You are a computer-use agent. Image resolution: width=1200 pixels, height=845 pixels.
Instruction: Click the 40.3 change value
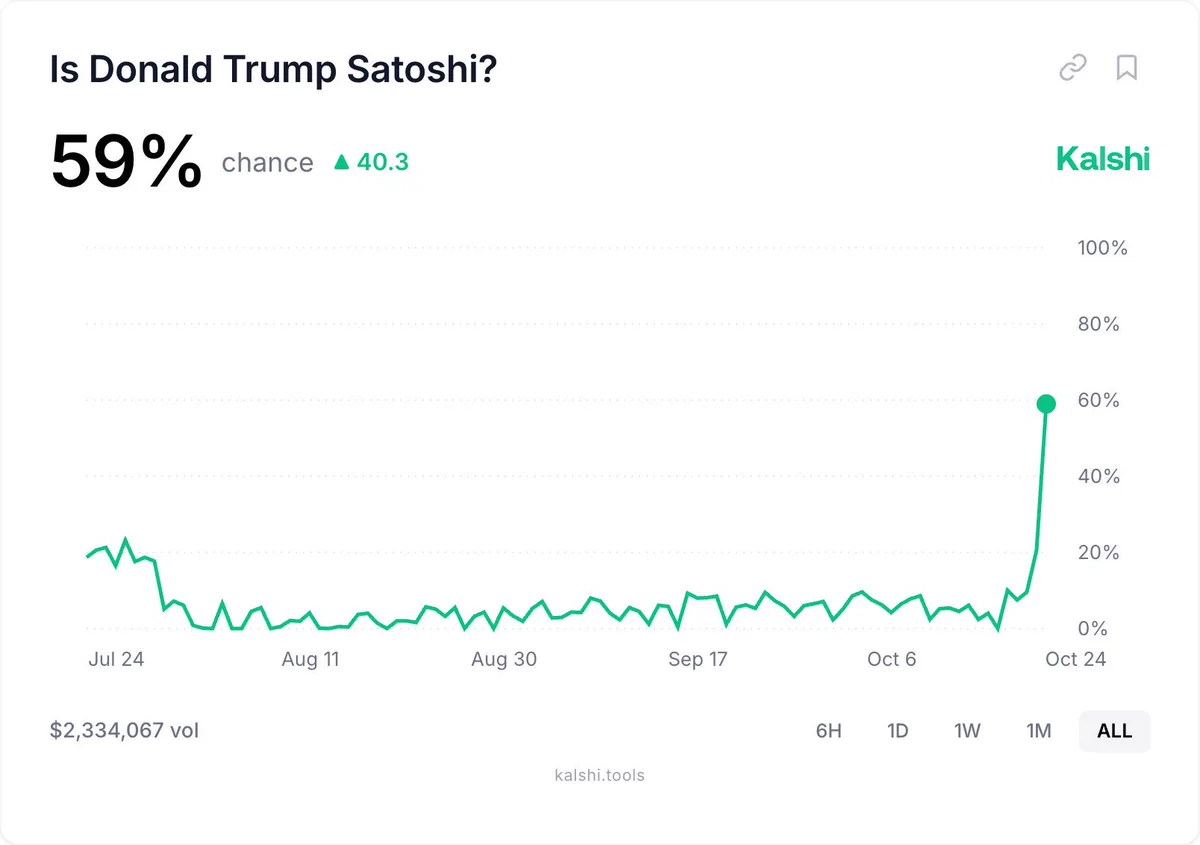tap(383, 162)
